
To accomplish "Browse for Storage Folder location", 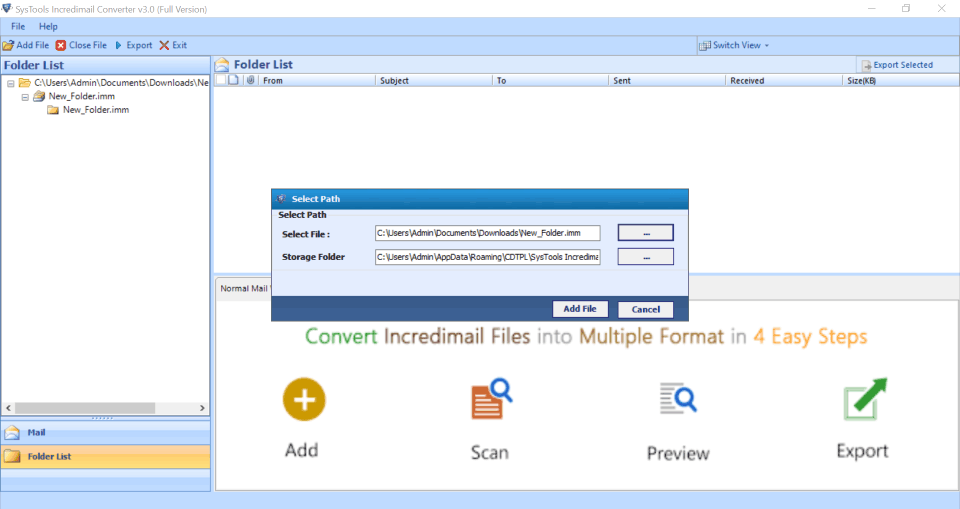I will tap(645, 257).
